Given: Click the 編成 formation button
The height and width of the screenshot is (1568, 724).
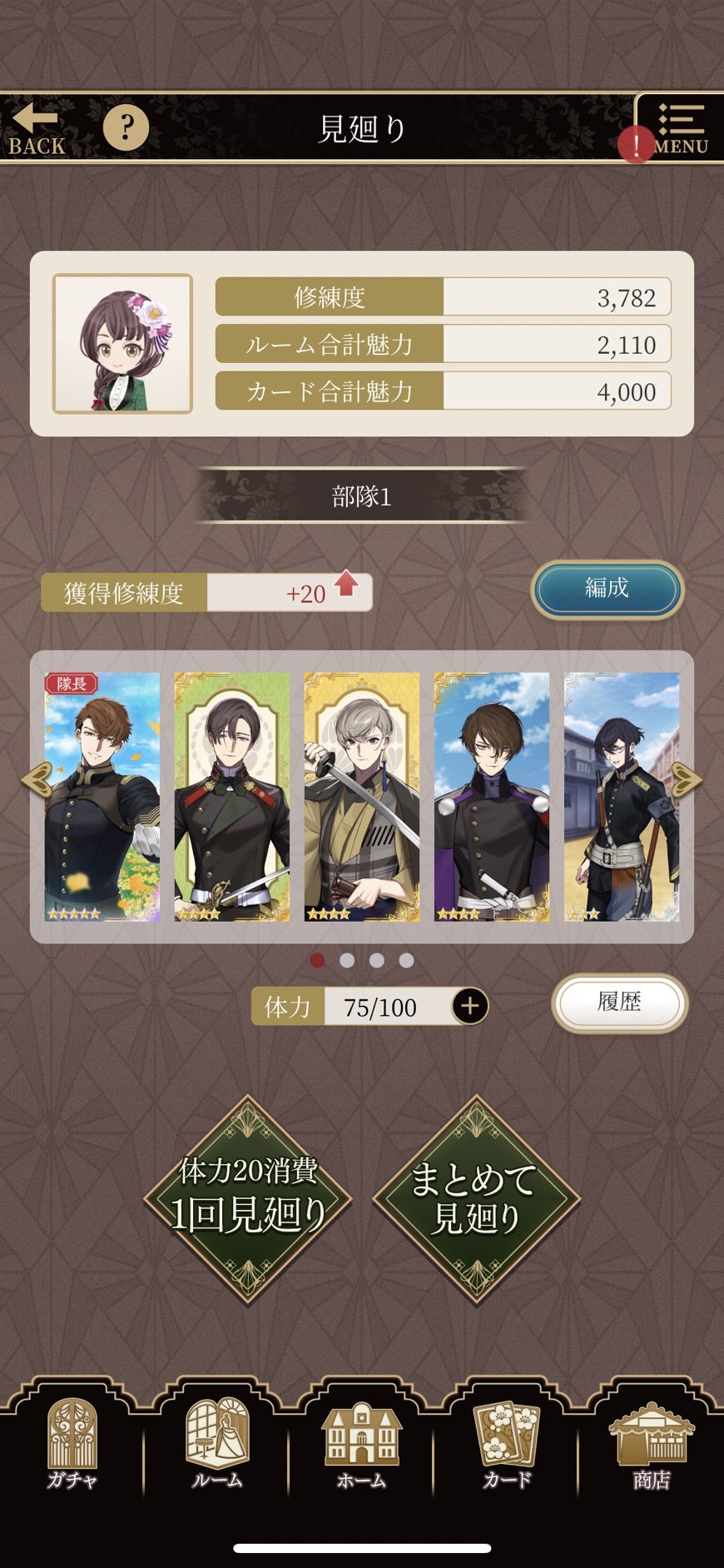Looking at the screenshot, I should pyautogui.click(x=607, y=590).
